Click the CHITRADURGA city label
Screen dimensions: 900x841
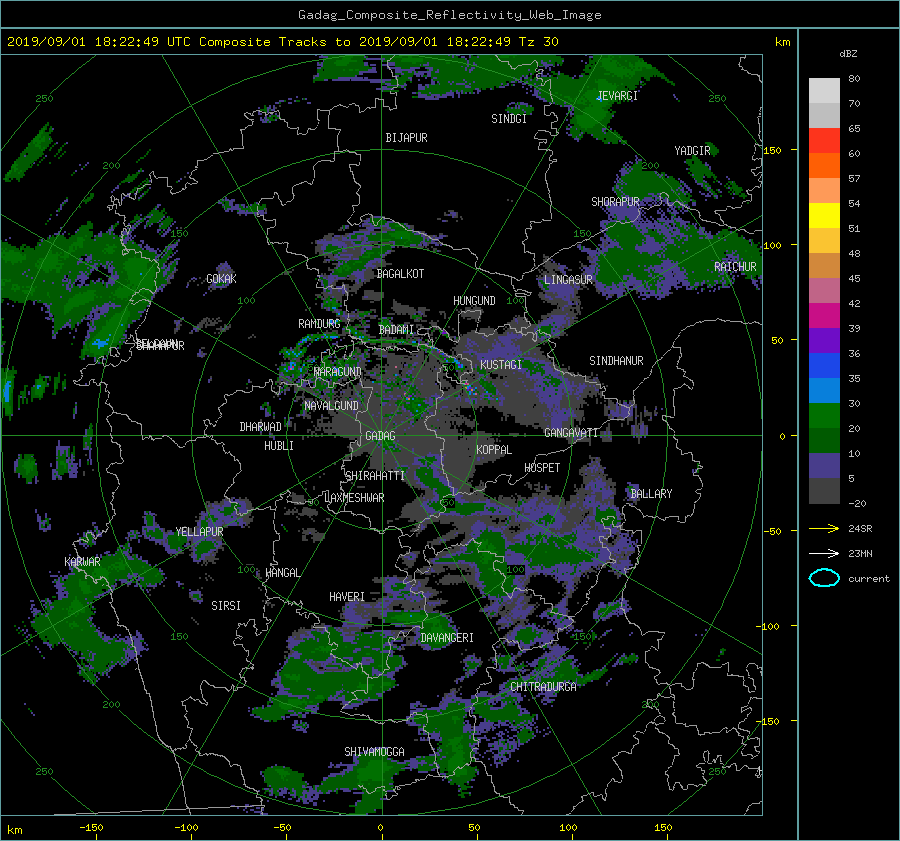point(543,687)
